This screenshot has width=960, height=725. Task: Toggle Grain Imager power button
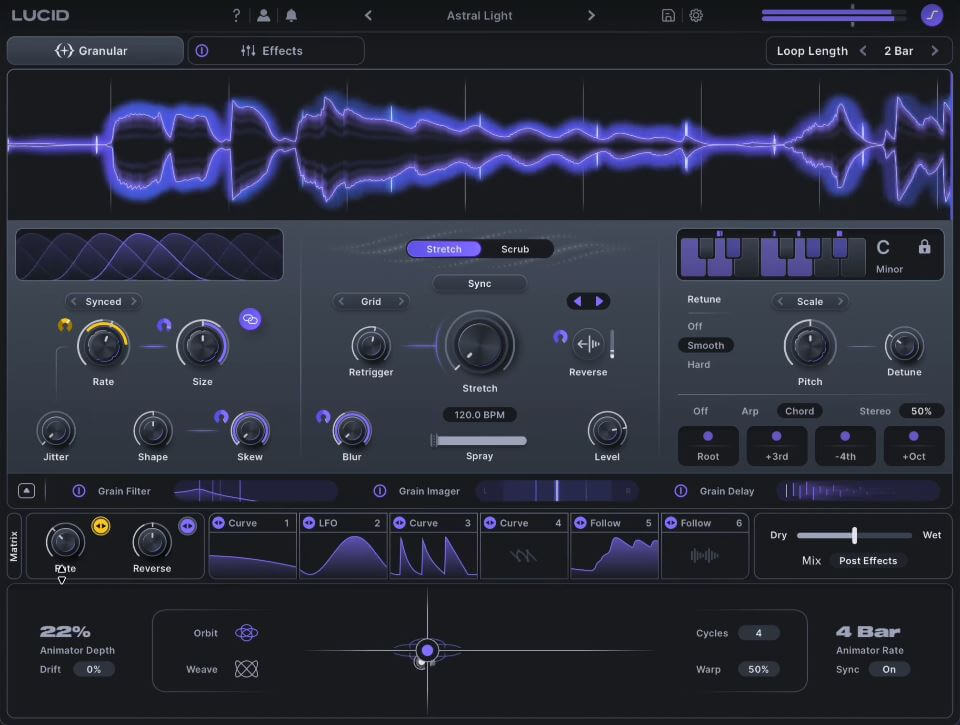(x=380, y=490)
